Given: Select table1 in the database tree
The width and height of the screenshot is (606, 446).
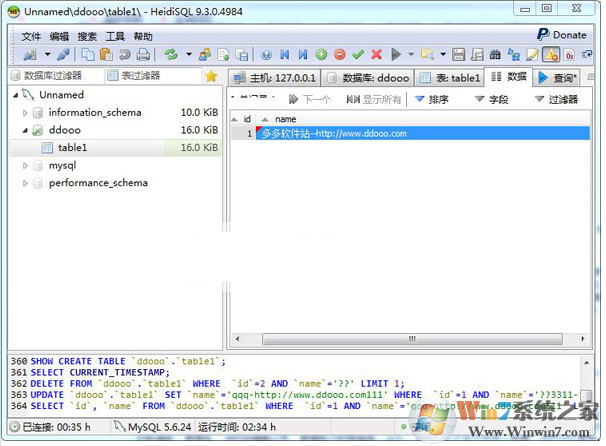Looking at the screenshot, I should click(x=72, y=148).
